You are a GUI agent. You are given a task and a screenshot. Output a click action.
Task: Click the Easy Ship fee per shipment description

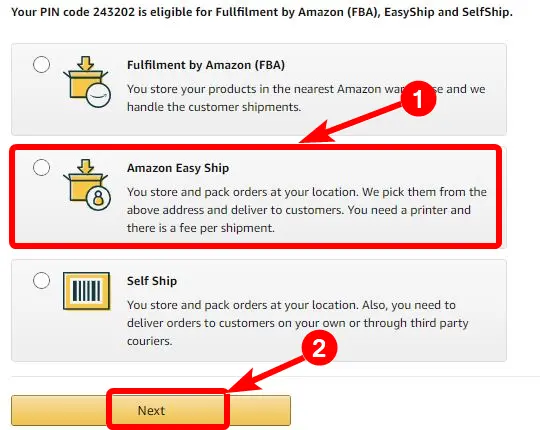307,210
